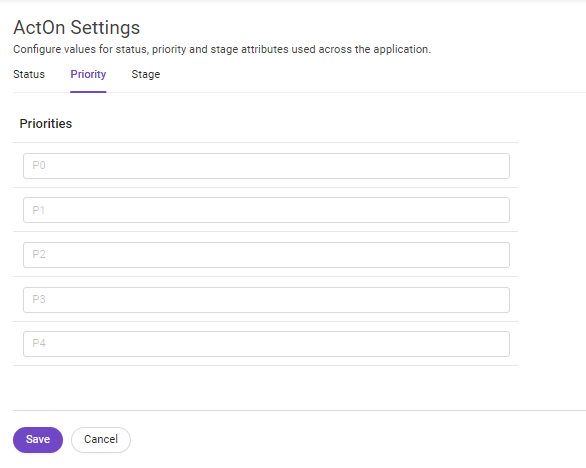Image resolution: width=586 pixels, height=468 pixels.
Task: Save the priority settings
Action: tap(38, 440)
